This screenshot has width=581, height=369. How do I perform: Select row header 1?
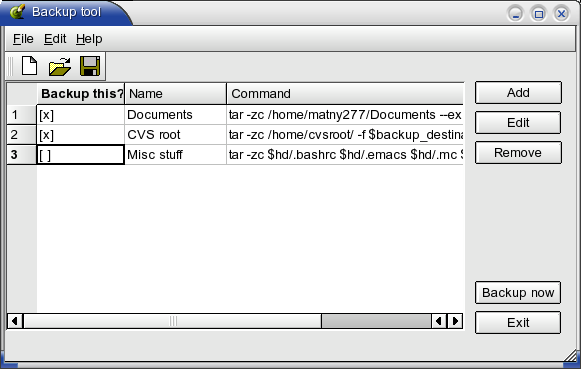click(x=22, y=115)
